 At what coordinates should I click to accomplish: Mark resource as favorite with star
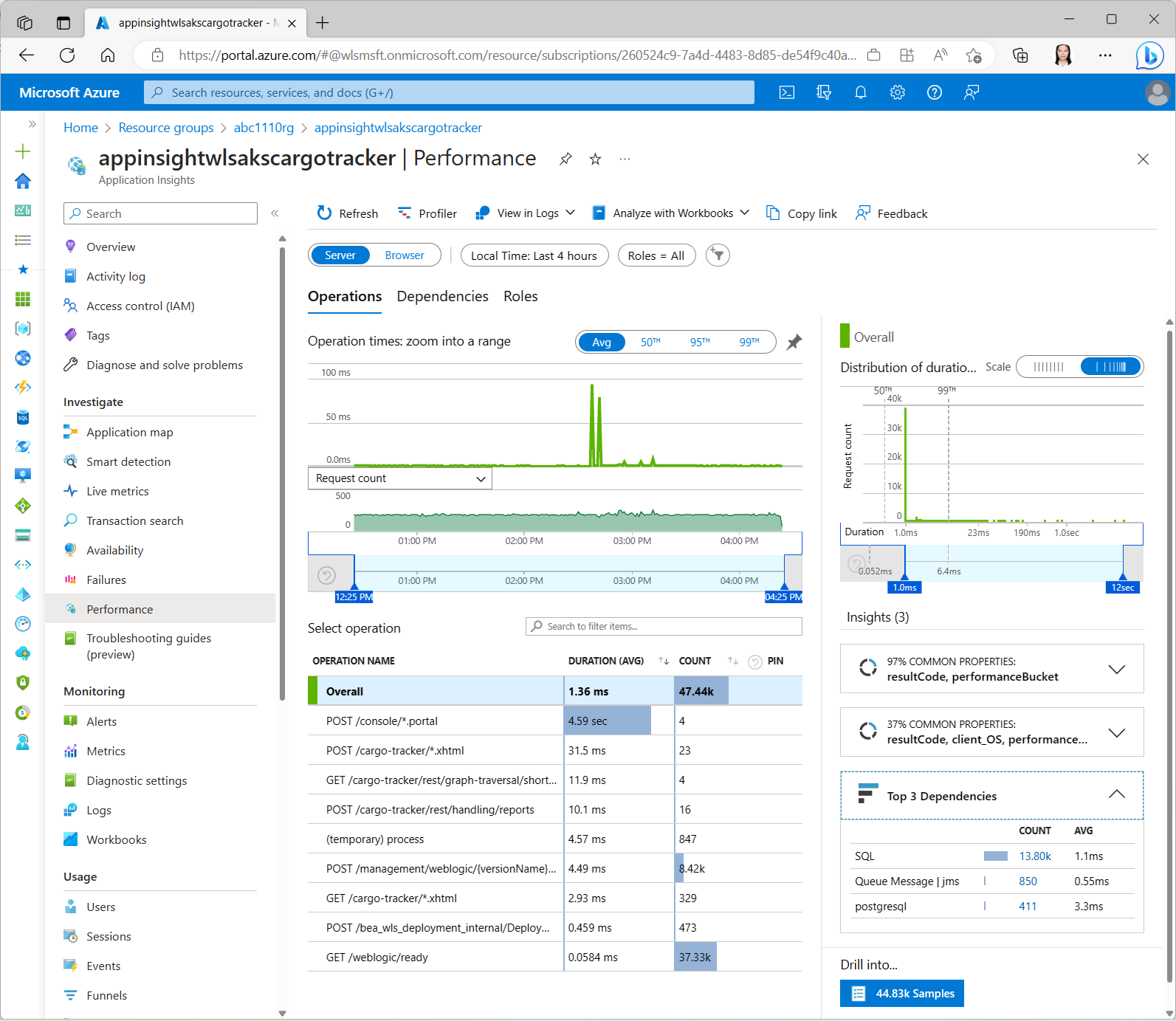pos(595,159)
